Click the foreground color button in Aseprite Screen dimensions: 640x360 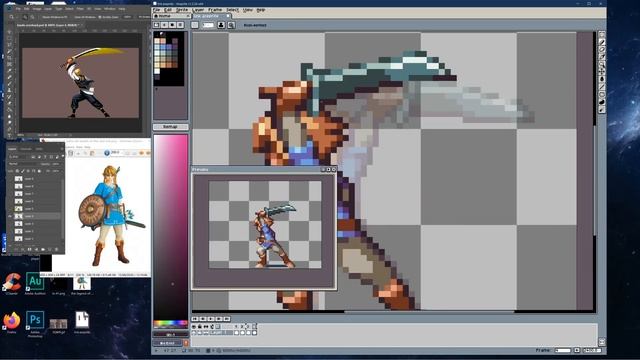pyautogui.click(x=170, y=335)
